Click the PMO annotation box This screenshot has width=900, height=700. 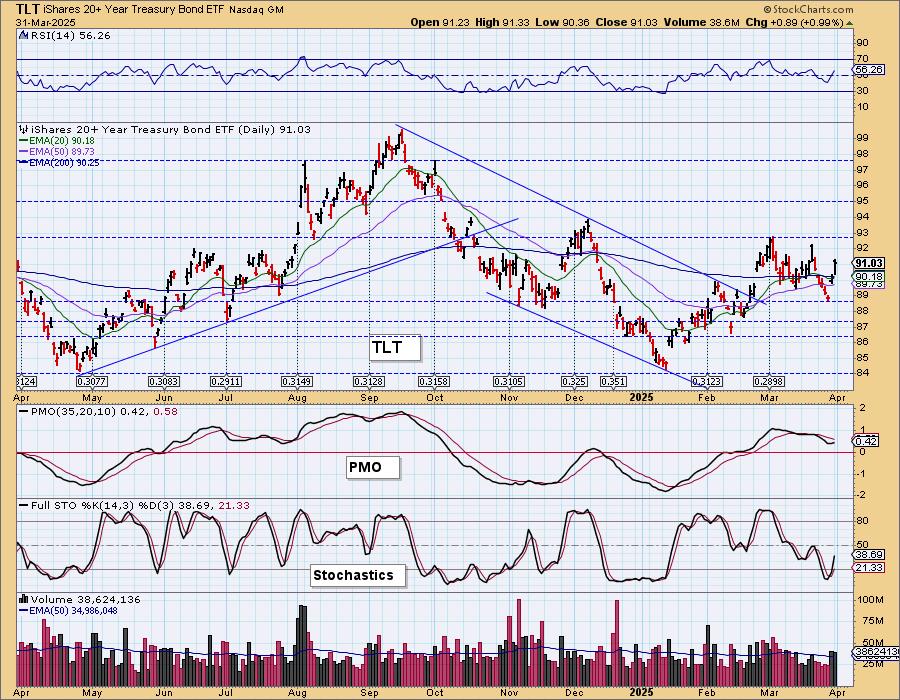[373, 467]
